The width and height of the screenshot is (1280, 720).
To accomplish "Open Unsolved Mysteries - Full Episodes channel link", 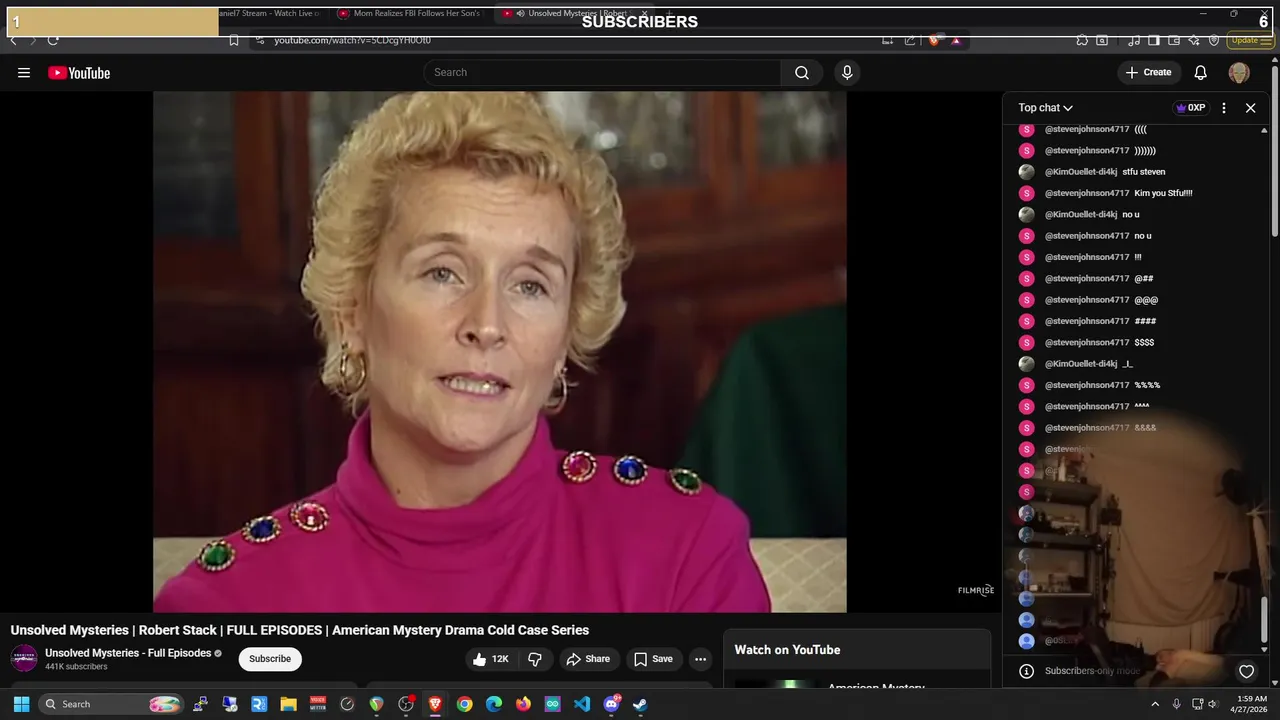I will pyautogui.click(x=128, y=653).
